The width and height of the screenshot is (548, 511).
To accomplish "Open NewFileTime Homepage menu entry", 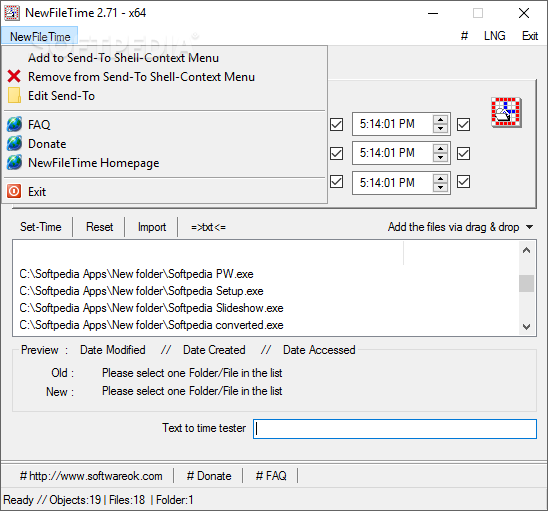I will point(165,163).
